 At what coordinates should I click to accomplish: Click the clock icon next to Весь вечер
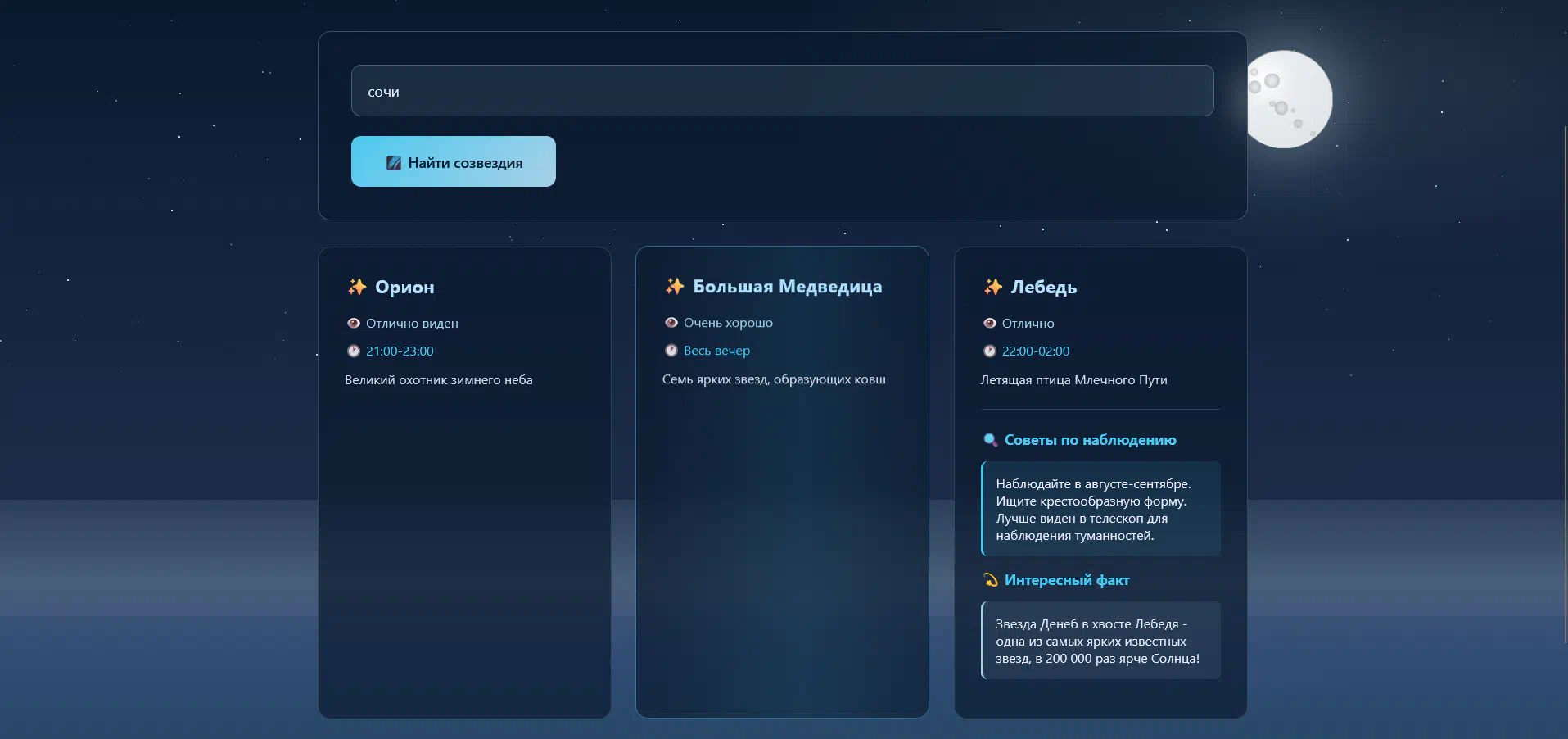pyautogui.click(x=671, y=351)
